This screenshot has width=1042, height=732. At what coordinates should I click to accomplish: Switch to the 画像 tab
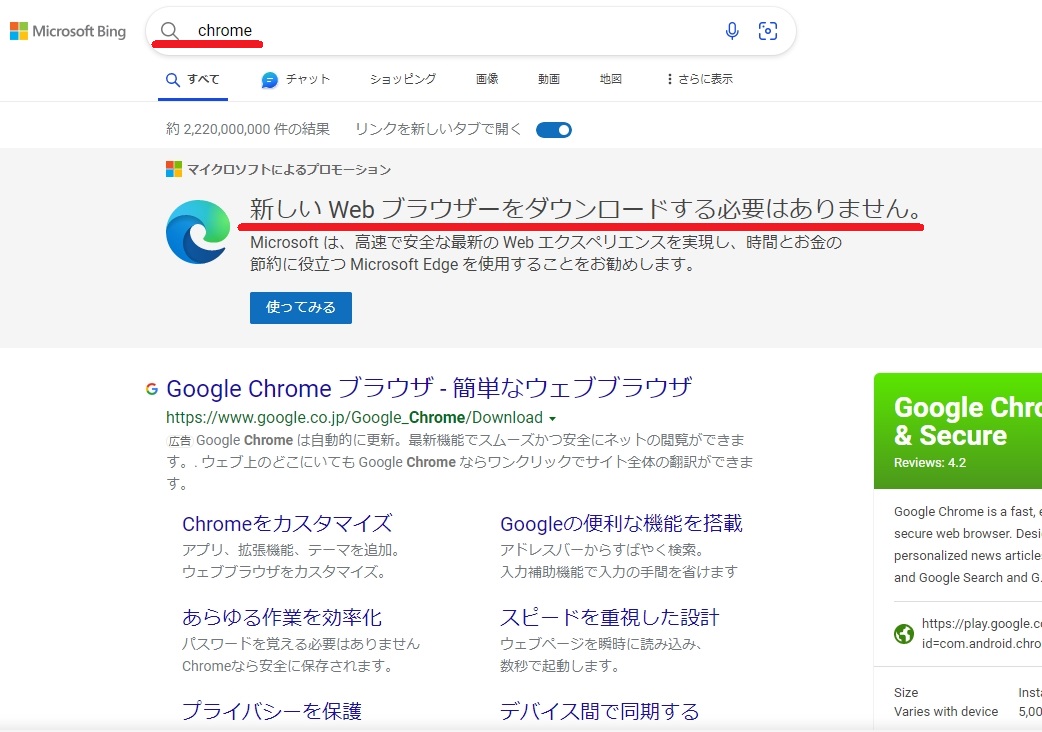point(487,79)
